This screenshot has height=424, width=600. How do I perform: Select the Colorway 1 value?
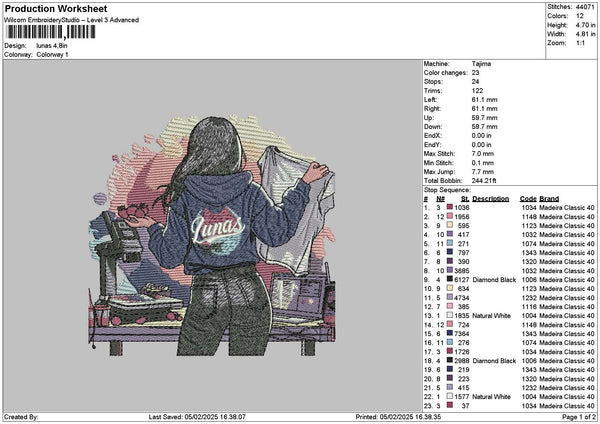[52, 55]
